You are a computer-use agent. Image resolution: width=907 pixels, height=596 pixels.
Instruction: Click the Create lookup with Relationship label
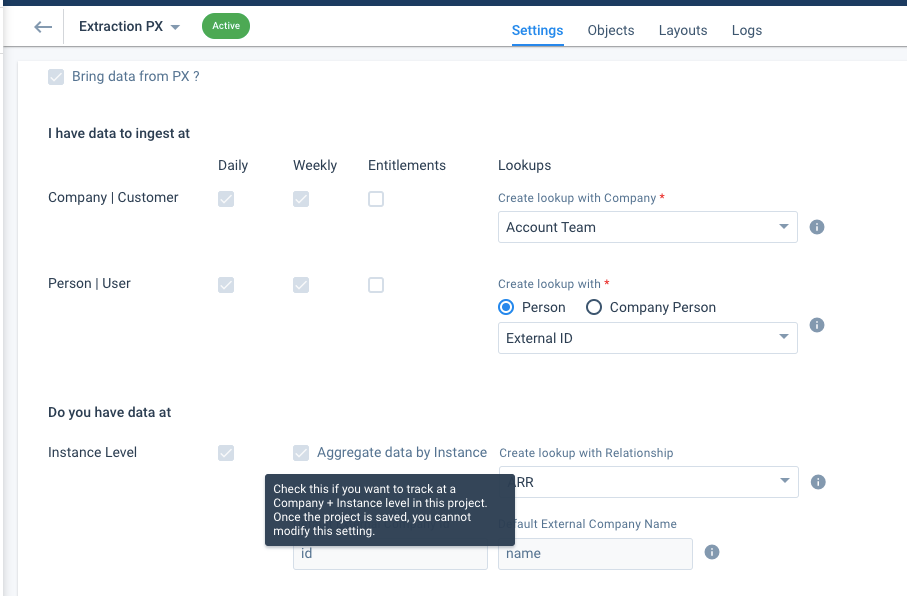click(x=586, y=453)
